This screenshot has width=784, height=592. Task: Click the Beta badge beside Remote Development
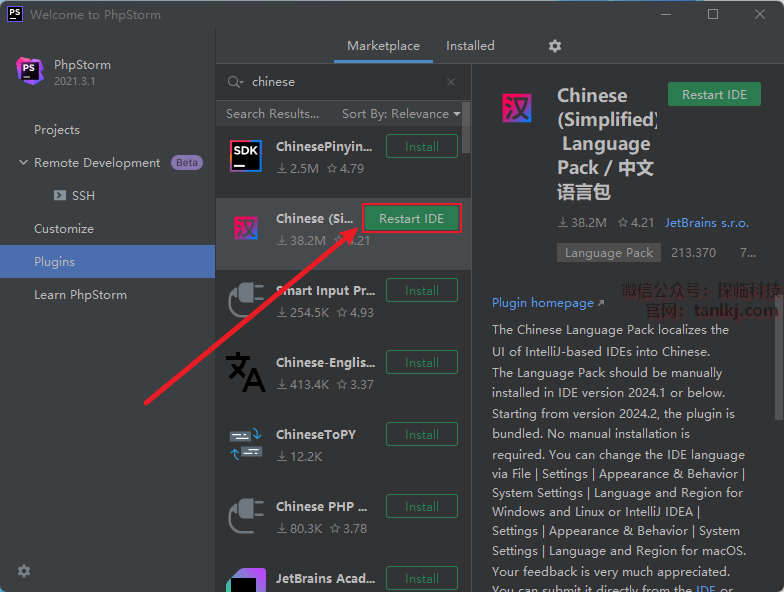(x=186, y=162)
